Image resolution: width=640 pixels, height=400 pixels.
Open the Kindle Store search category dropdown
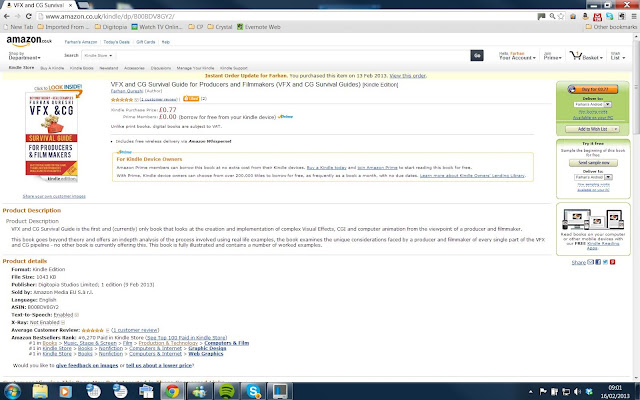[98, 56]
